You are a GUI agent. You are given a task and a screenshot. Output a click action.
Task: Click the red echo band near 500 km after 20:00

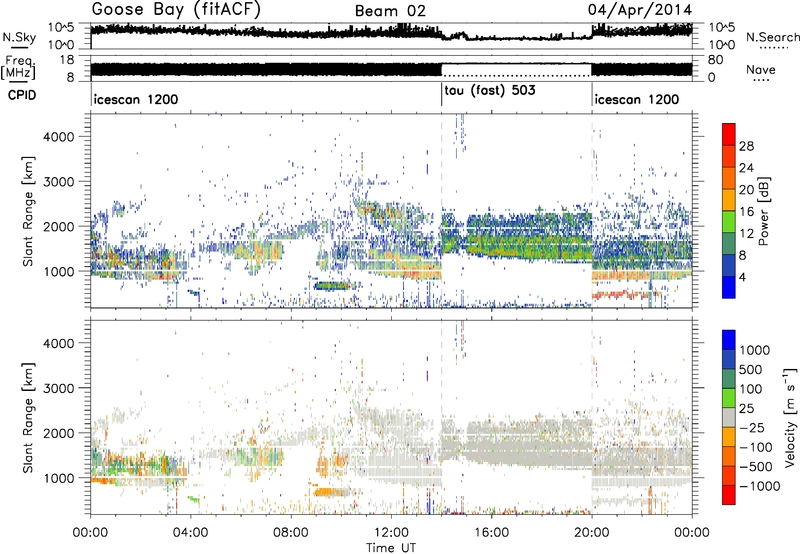coord(626,294)
